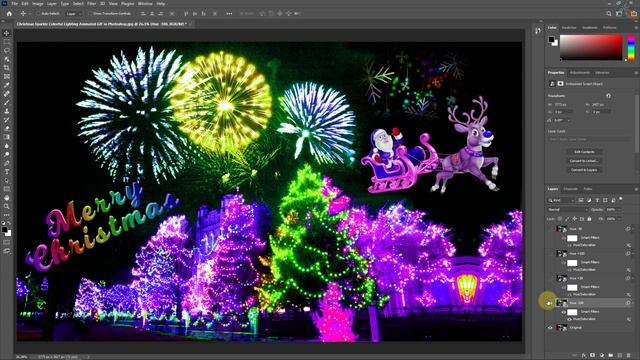This screenshot has width=640, height=360.
Task: Open the Auto-Select Layer dropdown
Action: click(x=73, y=13)
